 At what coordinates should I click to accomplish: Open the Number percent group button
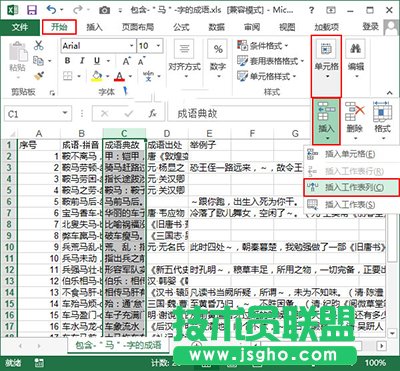[218, 60]
